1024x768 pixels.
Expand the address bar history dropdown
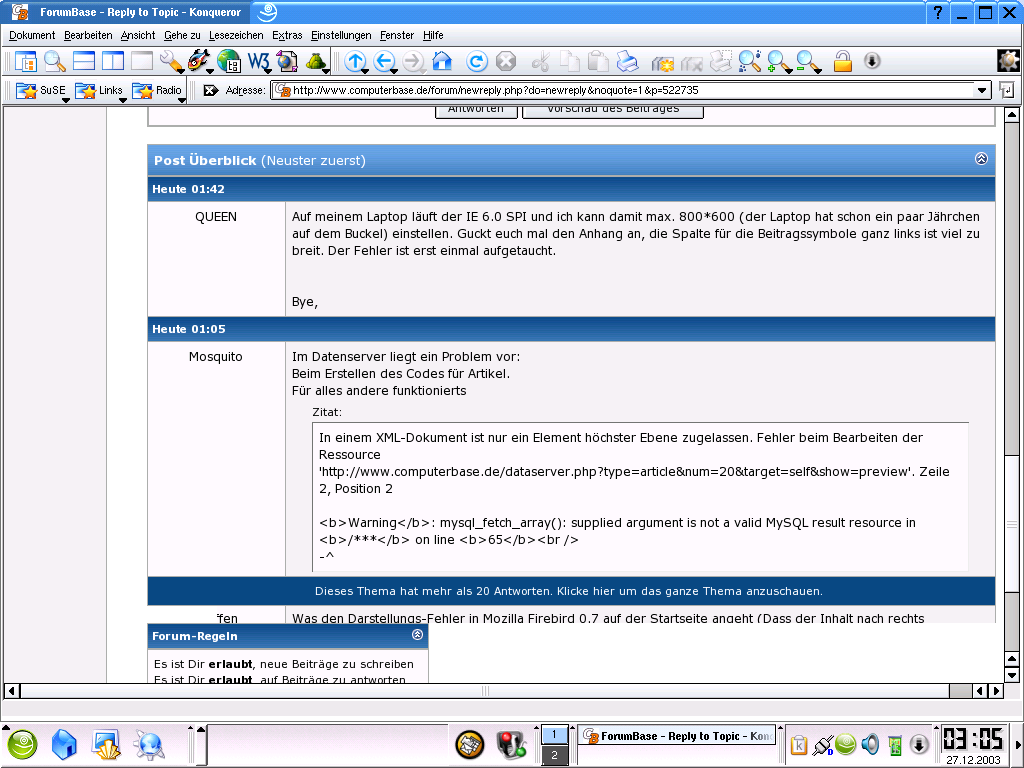(982, 90)
